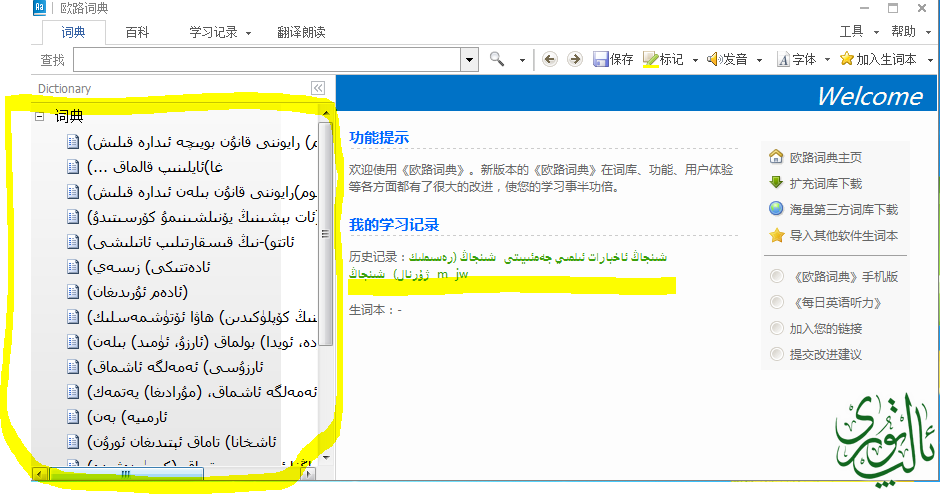Click the vertical scrollbar thumb in word list

pos(326,234)
